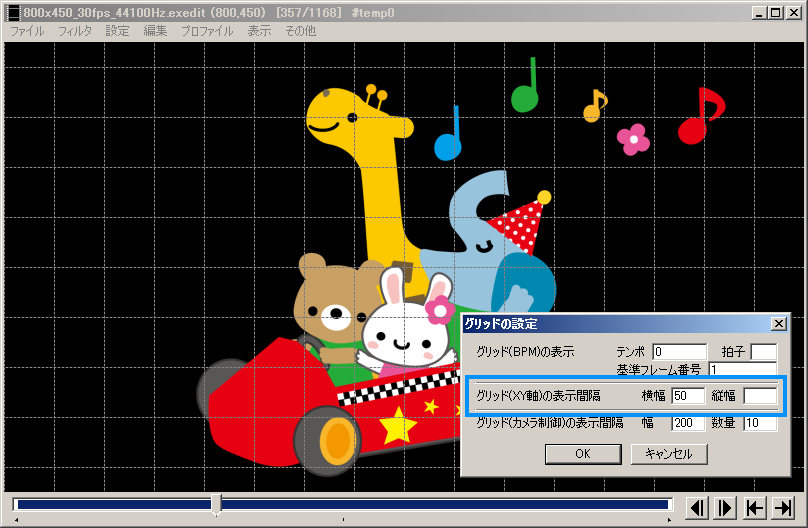The image size is (808, 528).
Task: Click the キャンセル button
Action: point(669,454)
